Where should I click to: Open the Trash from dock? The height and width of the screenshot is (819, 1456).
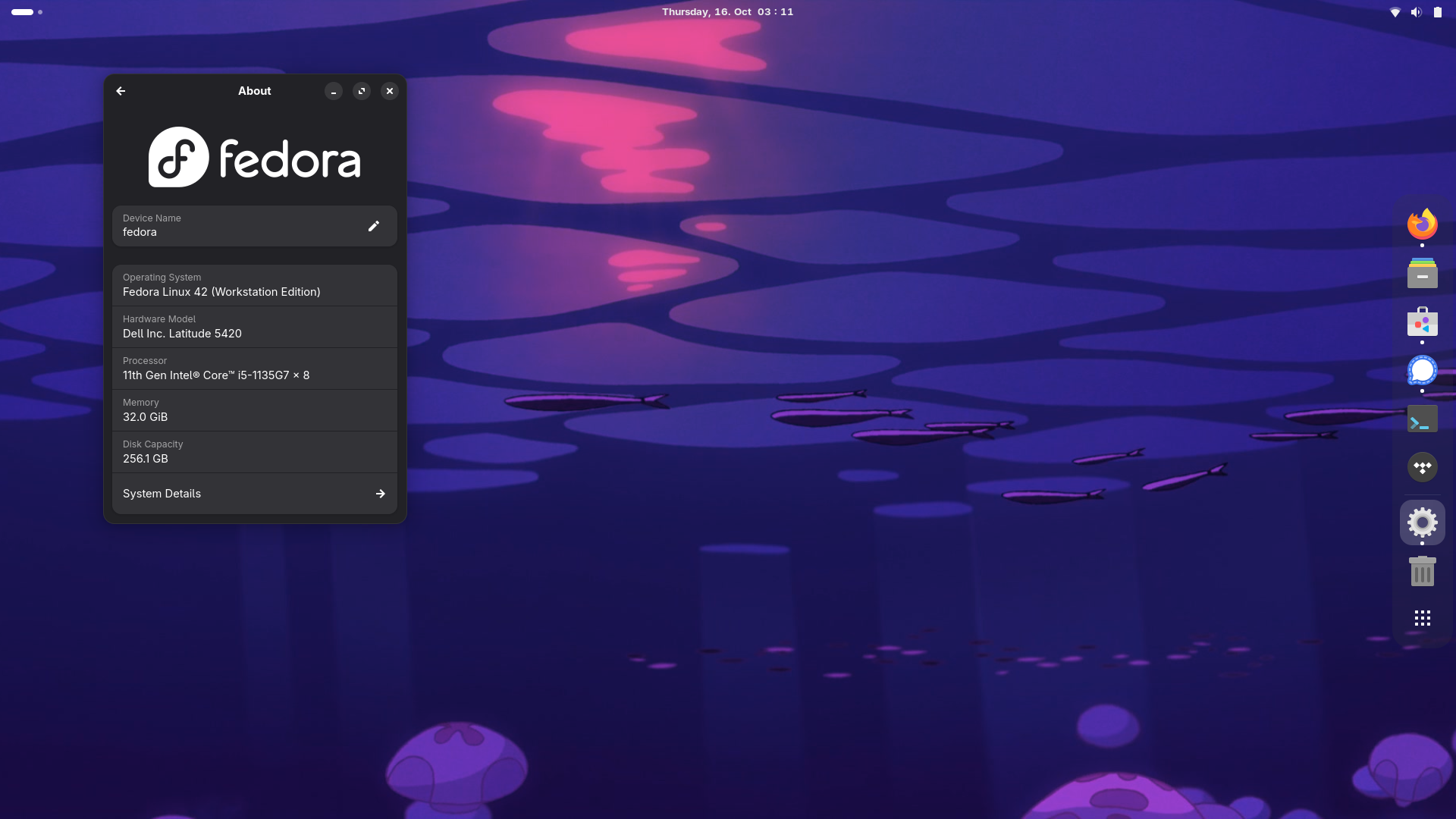click(x=1422, y=571)
